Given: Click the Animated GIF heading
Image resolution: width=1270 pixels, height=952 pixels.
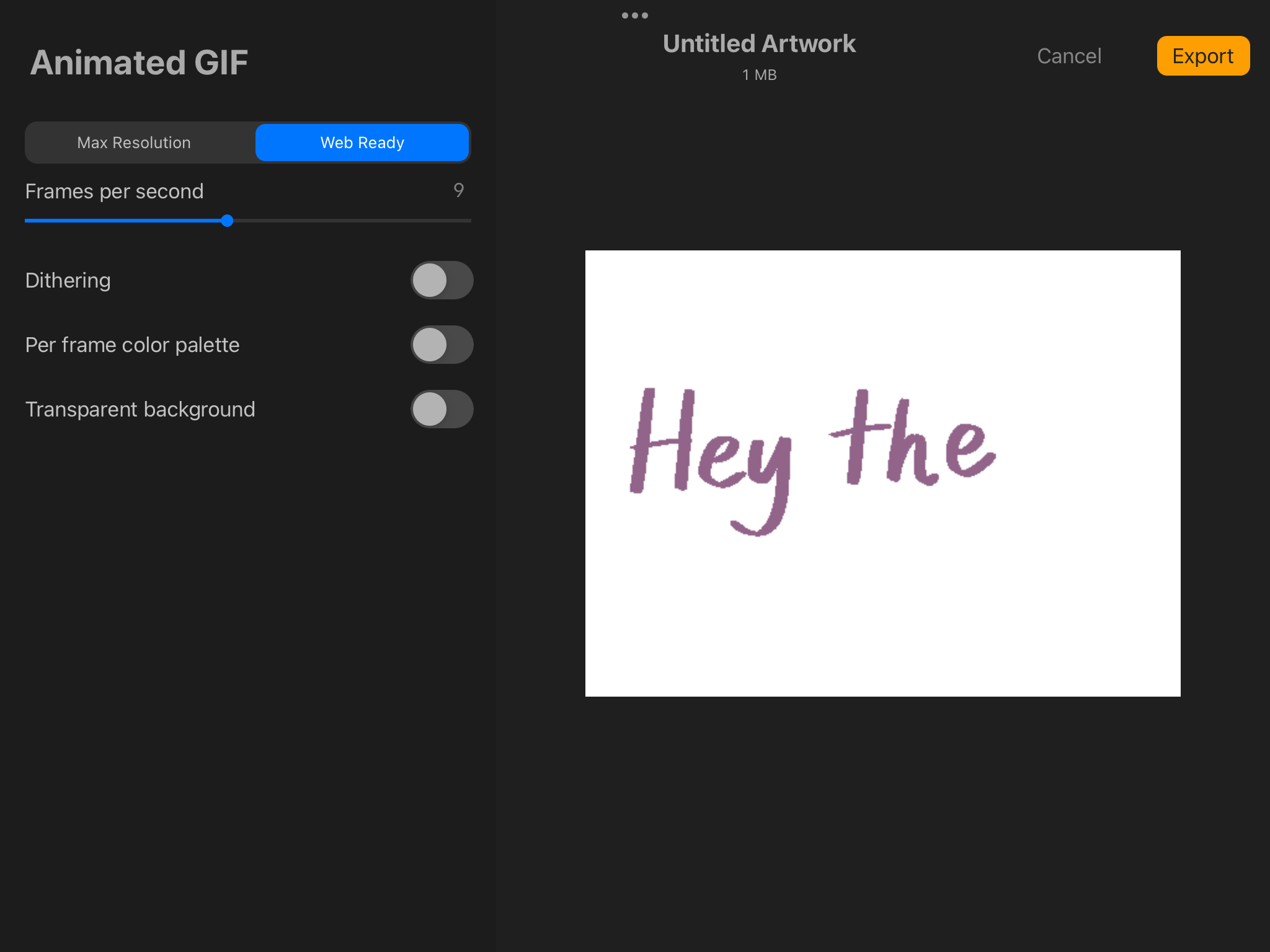Looking at the screenshot, I should 139,63.
